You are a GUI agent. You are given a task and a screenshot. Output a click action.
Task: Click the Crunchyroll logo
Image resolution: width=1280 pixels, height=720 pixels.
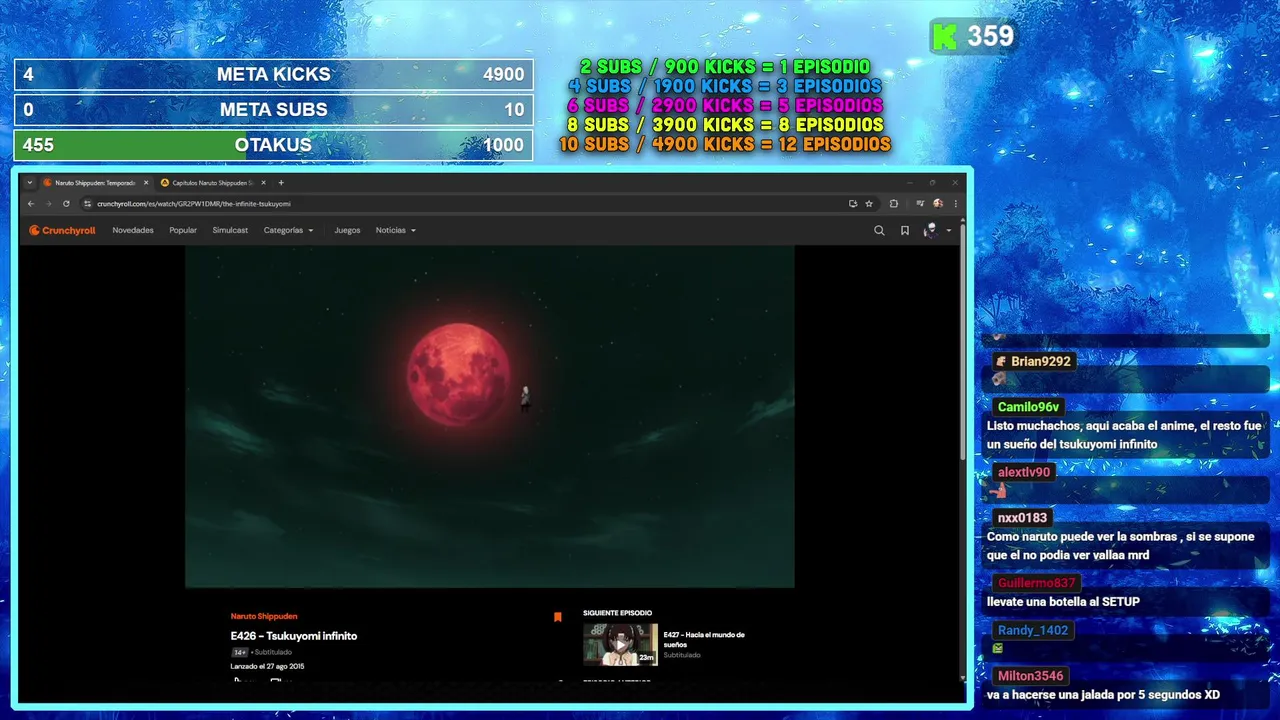click(x=62, y=230)
